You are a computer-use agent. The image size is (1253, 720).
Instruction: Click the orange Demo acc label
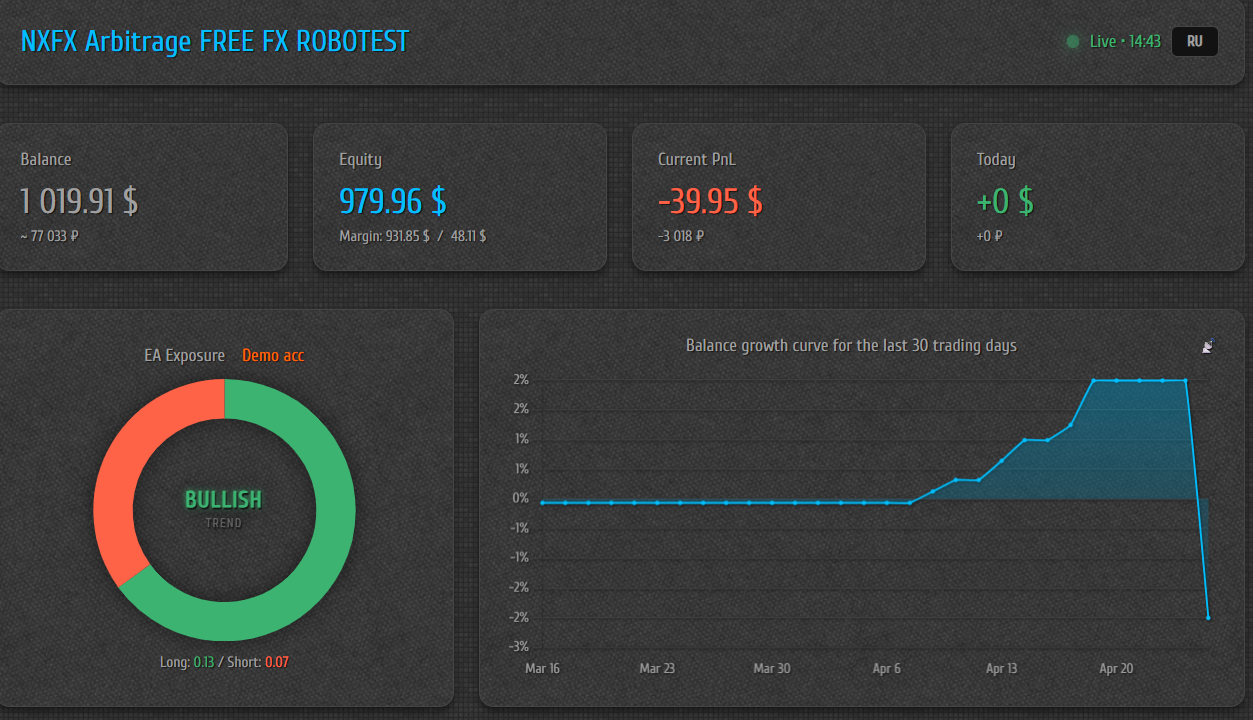(273, 356)
